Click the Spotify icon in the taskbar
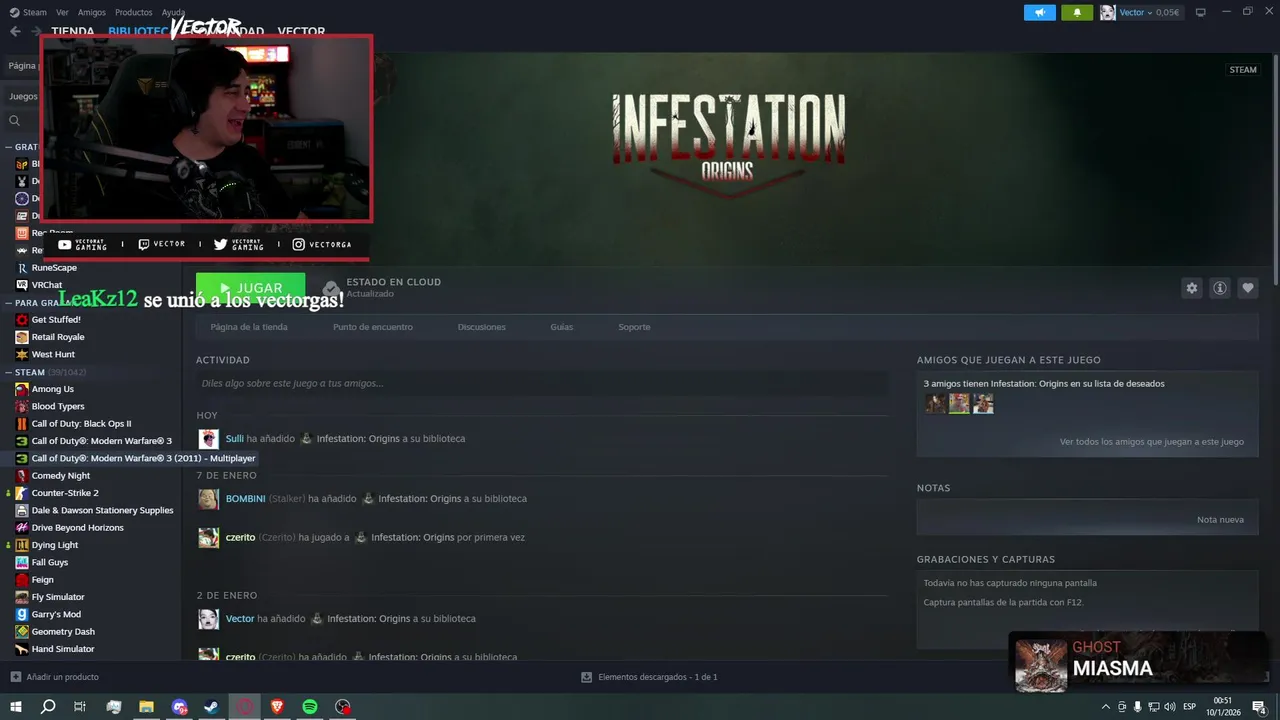Image resolution: width=1280 pixels, height=720 pixels. pos(310,707)
